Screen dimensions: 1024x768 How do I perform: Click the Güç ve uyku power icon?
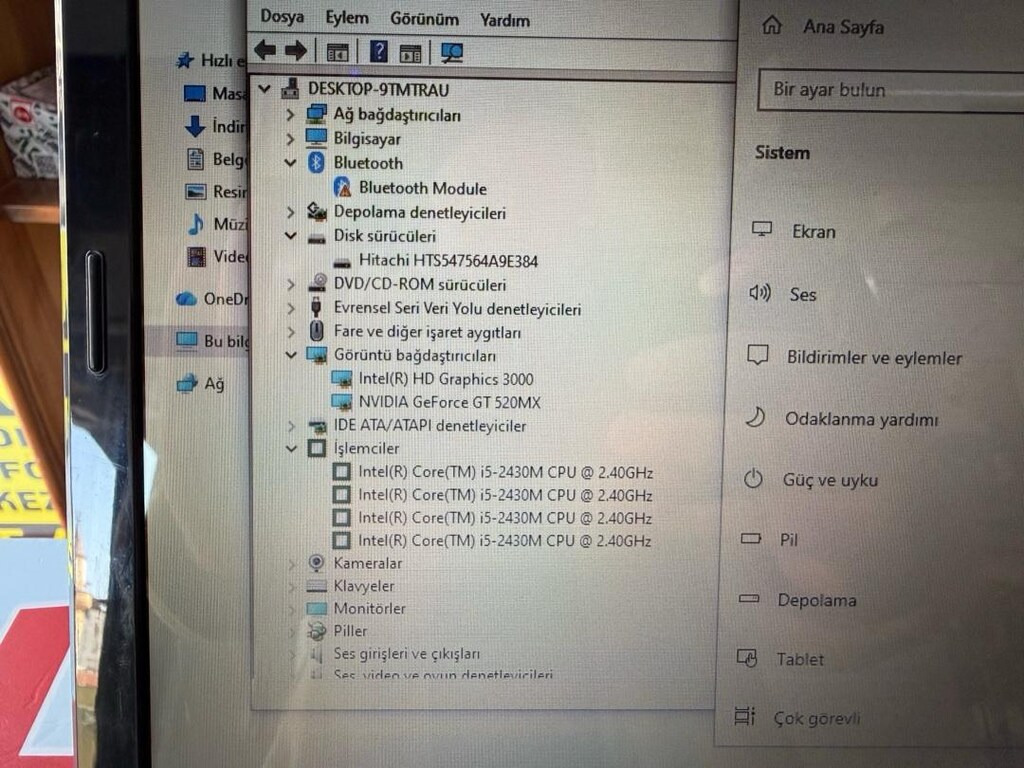point(753,479)
